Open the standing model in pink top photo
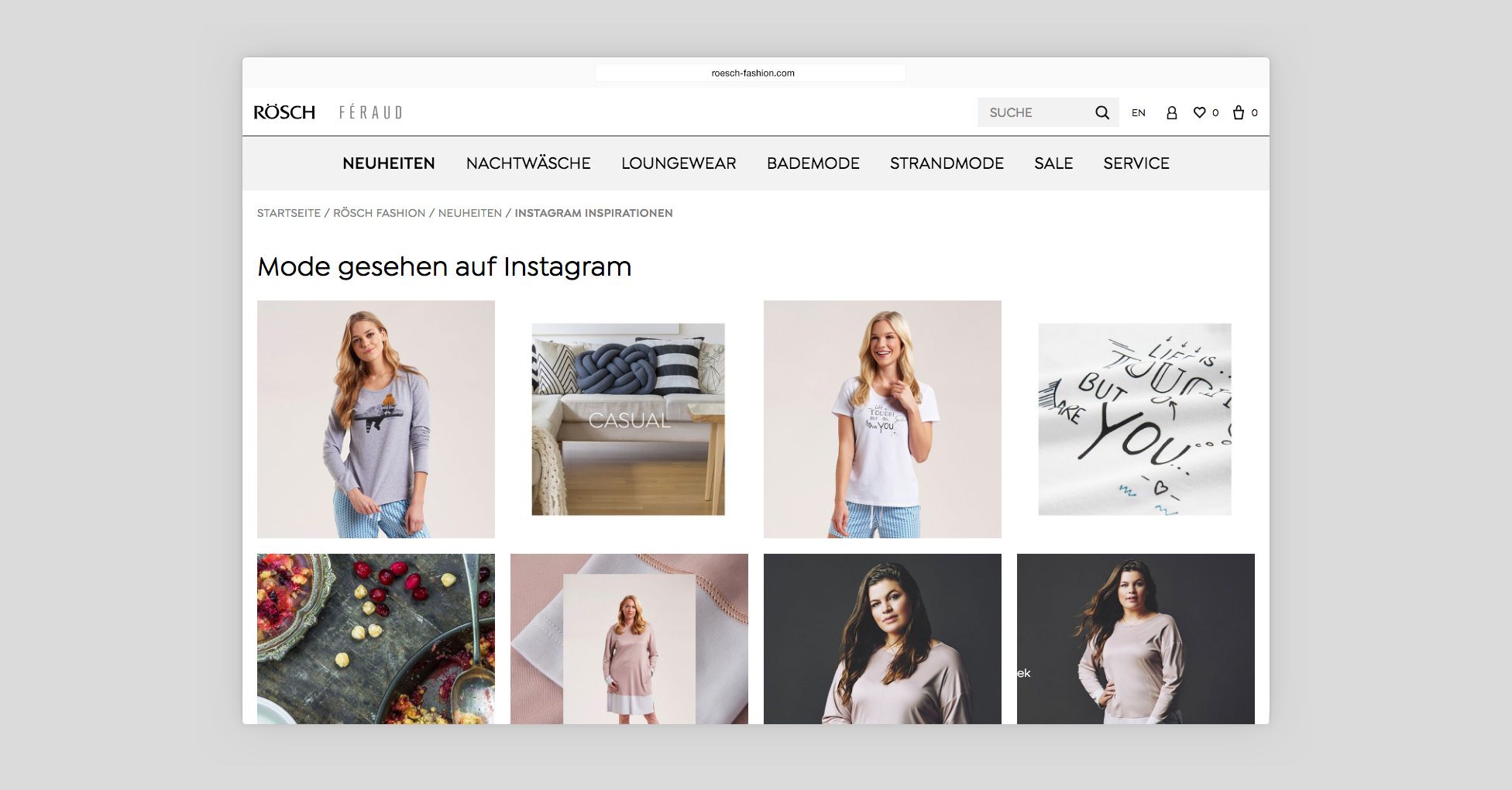The image size is (1512, 790). tap(1136, 639)
